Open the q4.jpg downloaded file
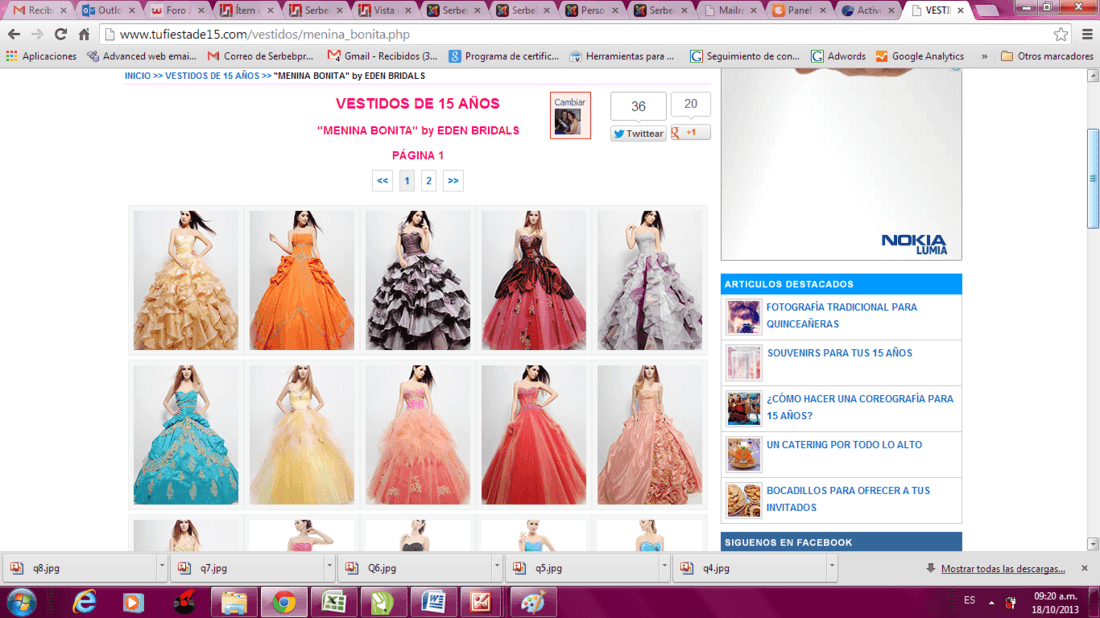The height and width of the screenshot is (618, 1100). pyautogui.click(x=749, y=568)
